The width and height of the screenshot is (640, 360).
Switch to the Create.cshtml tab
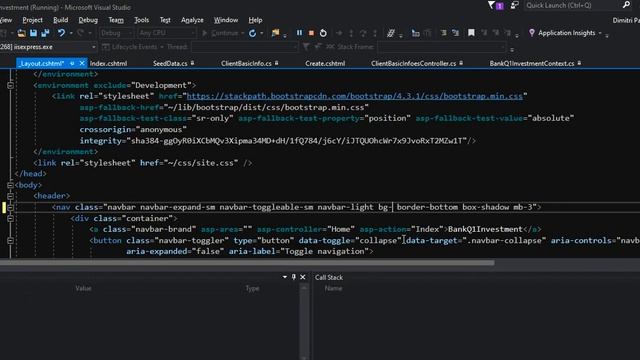click(325, 63)
